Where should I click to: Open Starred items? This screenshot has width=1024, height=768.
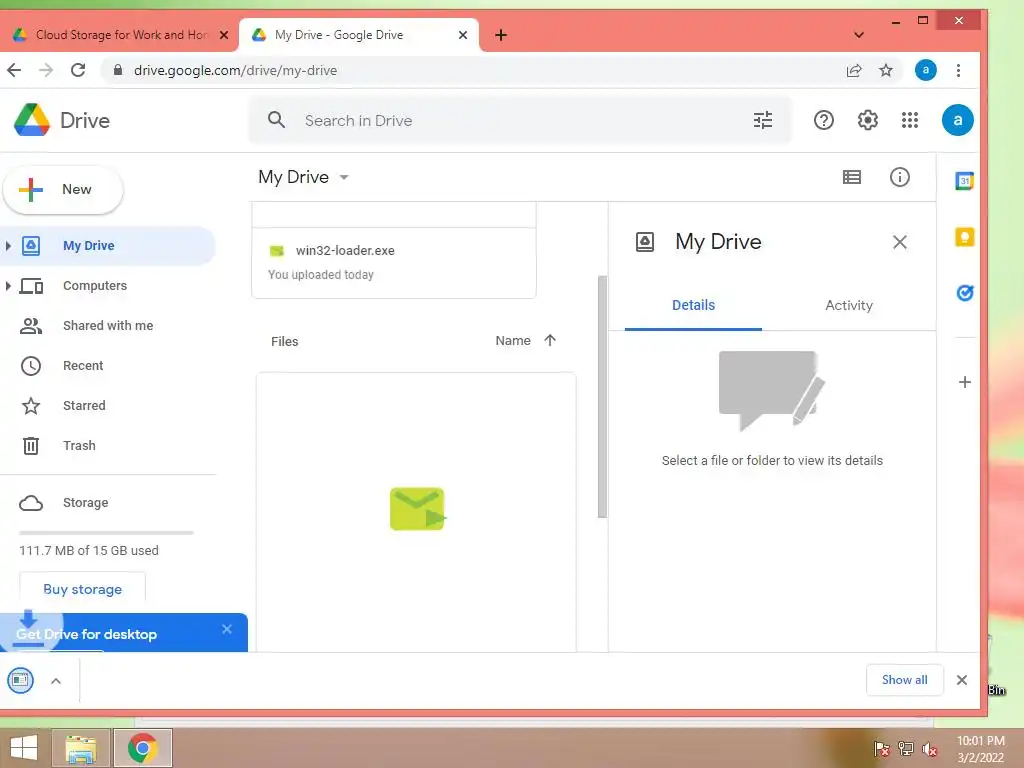click(84, 406)
